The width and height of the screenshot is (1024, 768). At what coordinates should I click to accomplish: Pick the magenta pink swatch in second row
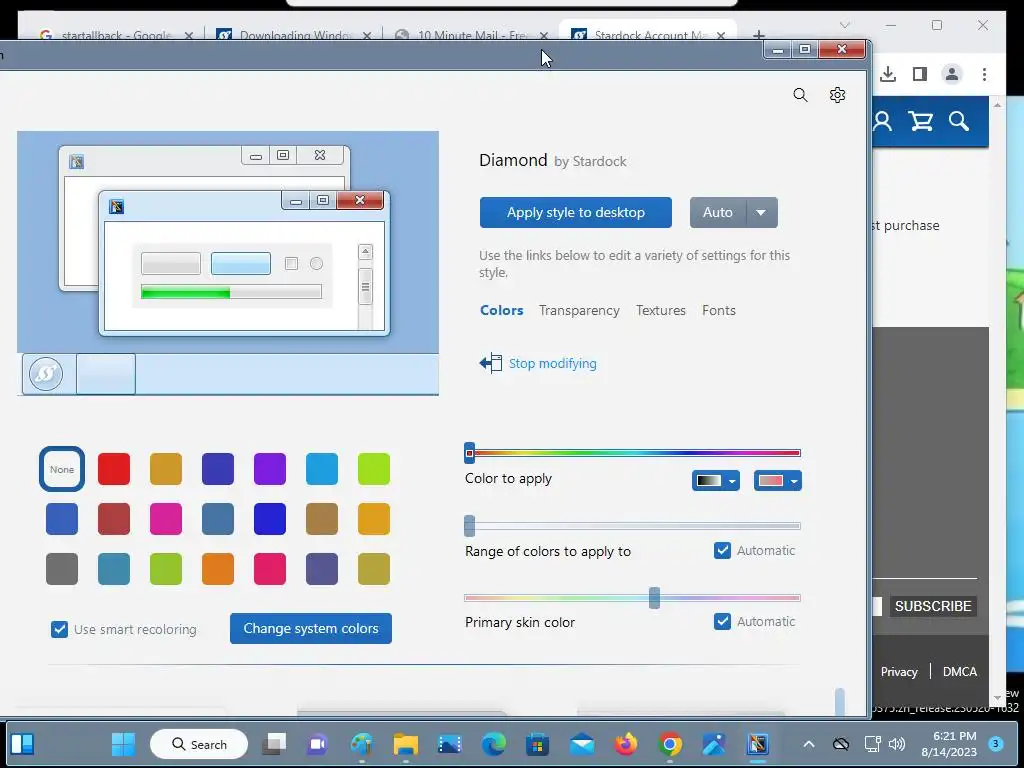click(166, 519)
